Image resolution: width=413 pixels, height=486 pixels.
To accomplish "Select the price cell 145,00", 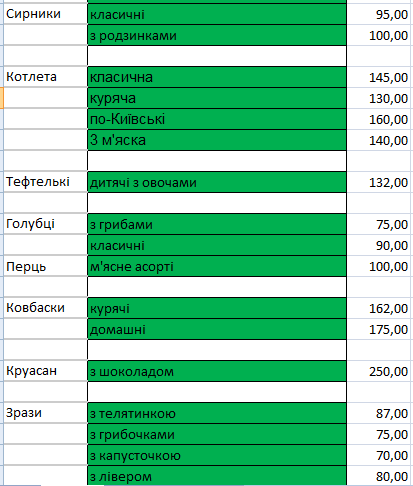I will (x=379, y=77).
